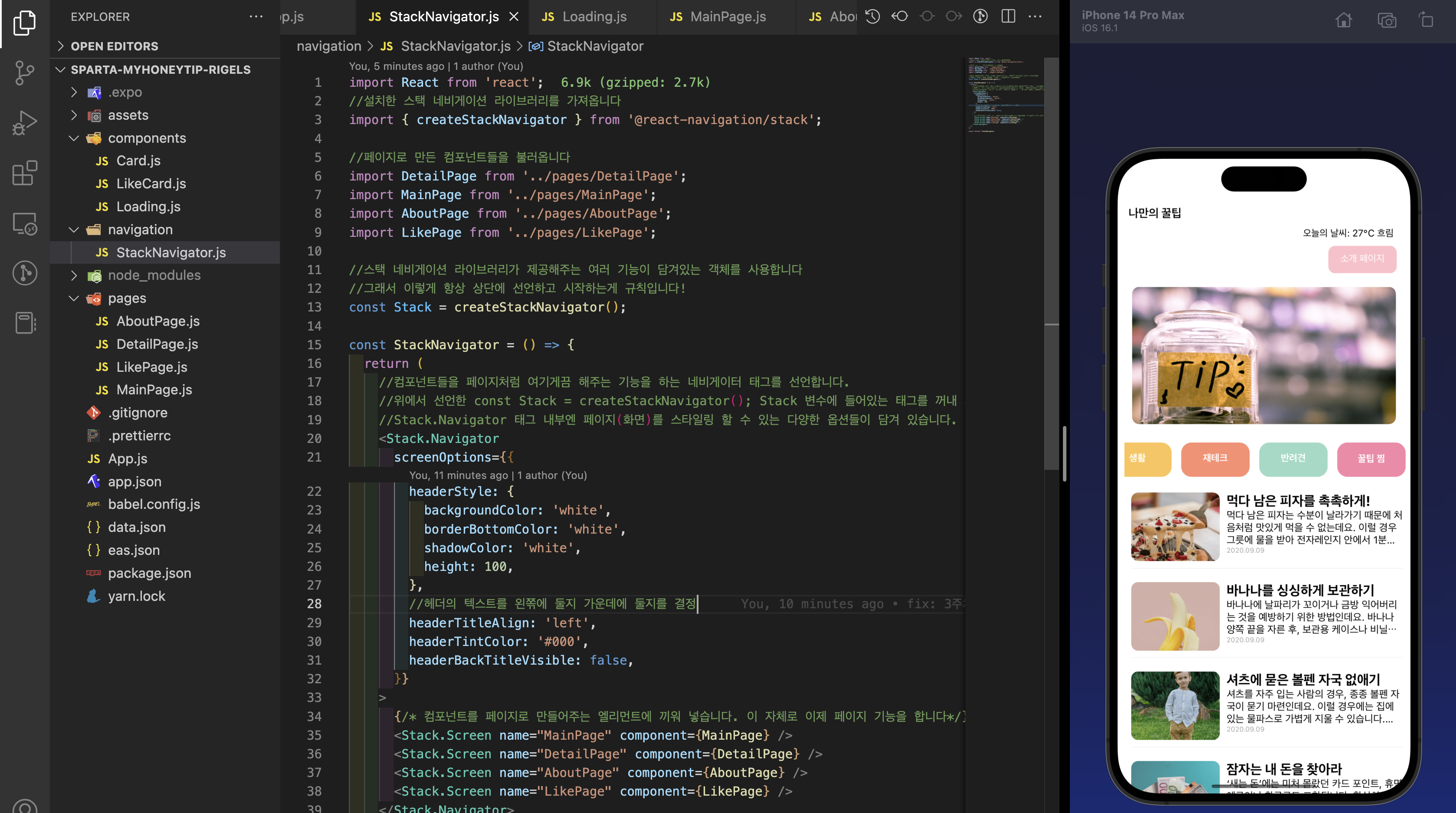Screen dimensions: 1456x813
Task: Open babel.config.js file
Action: (x=154, y=504)
